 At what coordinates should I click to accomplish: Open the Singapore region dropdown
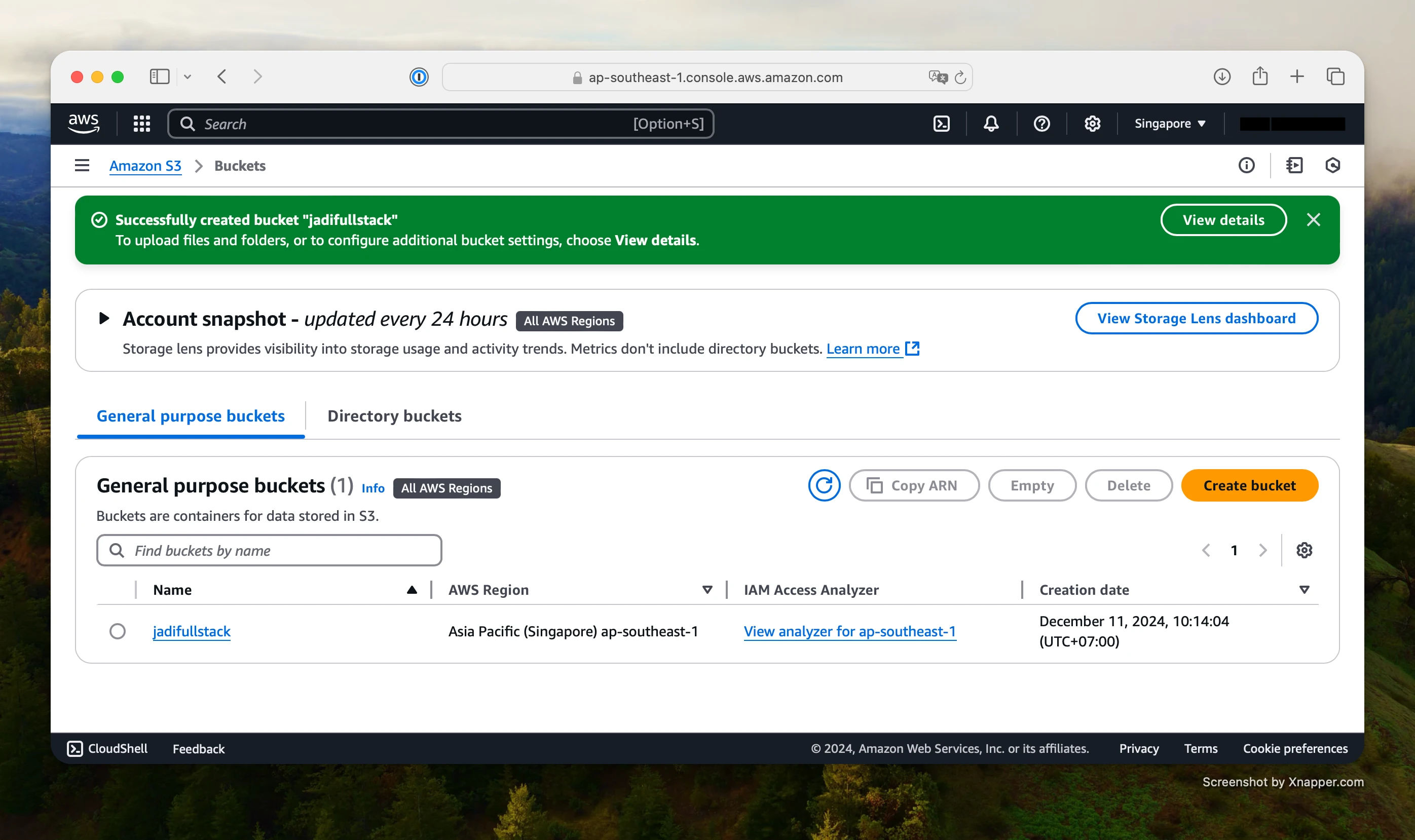point(1170,124)
